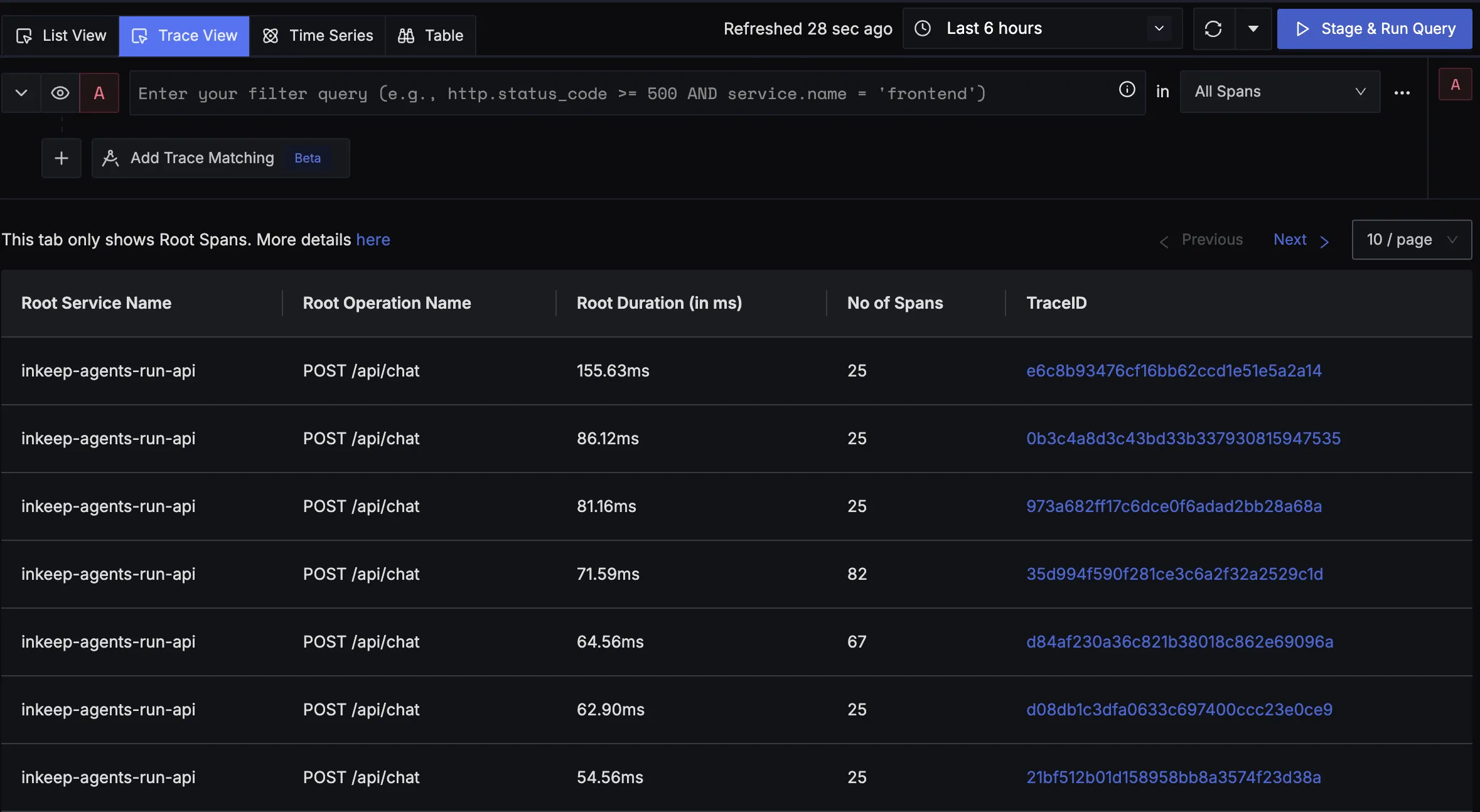Open auto-refresh options caret dropdown

1253,29
